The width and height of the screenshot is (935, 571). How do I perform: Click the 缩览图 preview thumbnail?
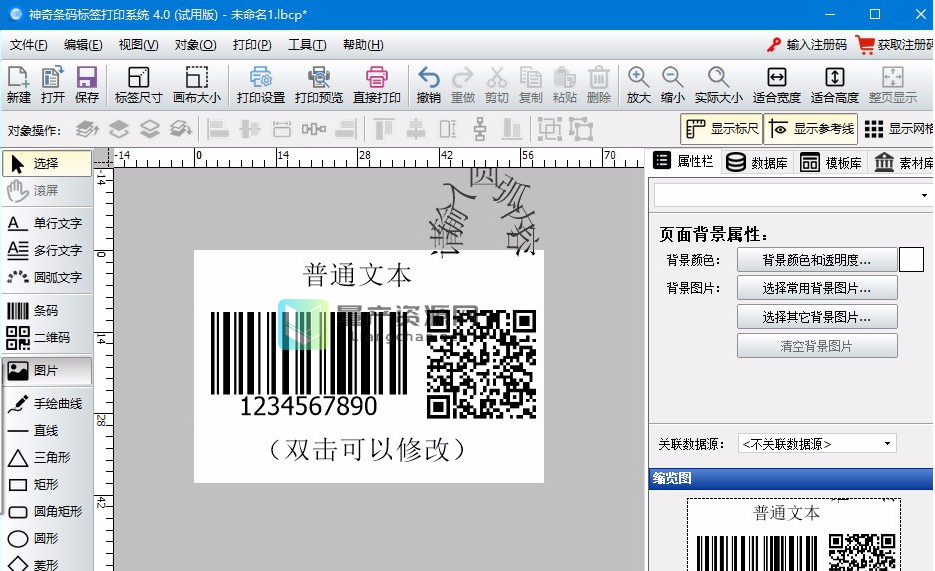click(x=793, y=534)
